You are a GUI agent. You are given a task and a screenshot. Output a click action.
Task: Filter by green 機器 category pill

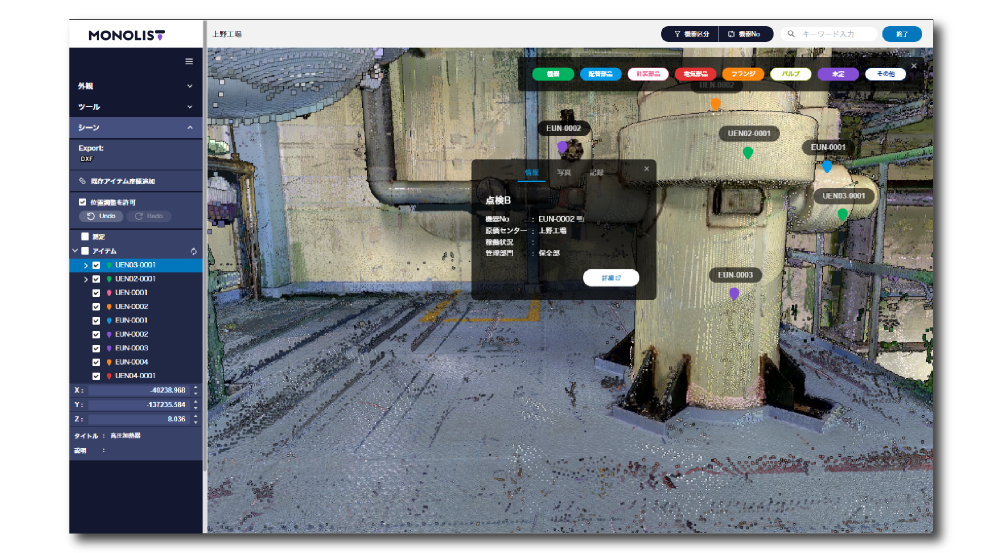(553, 74)
